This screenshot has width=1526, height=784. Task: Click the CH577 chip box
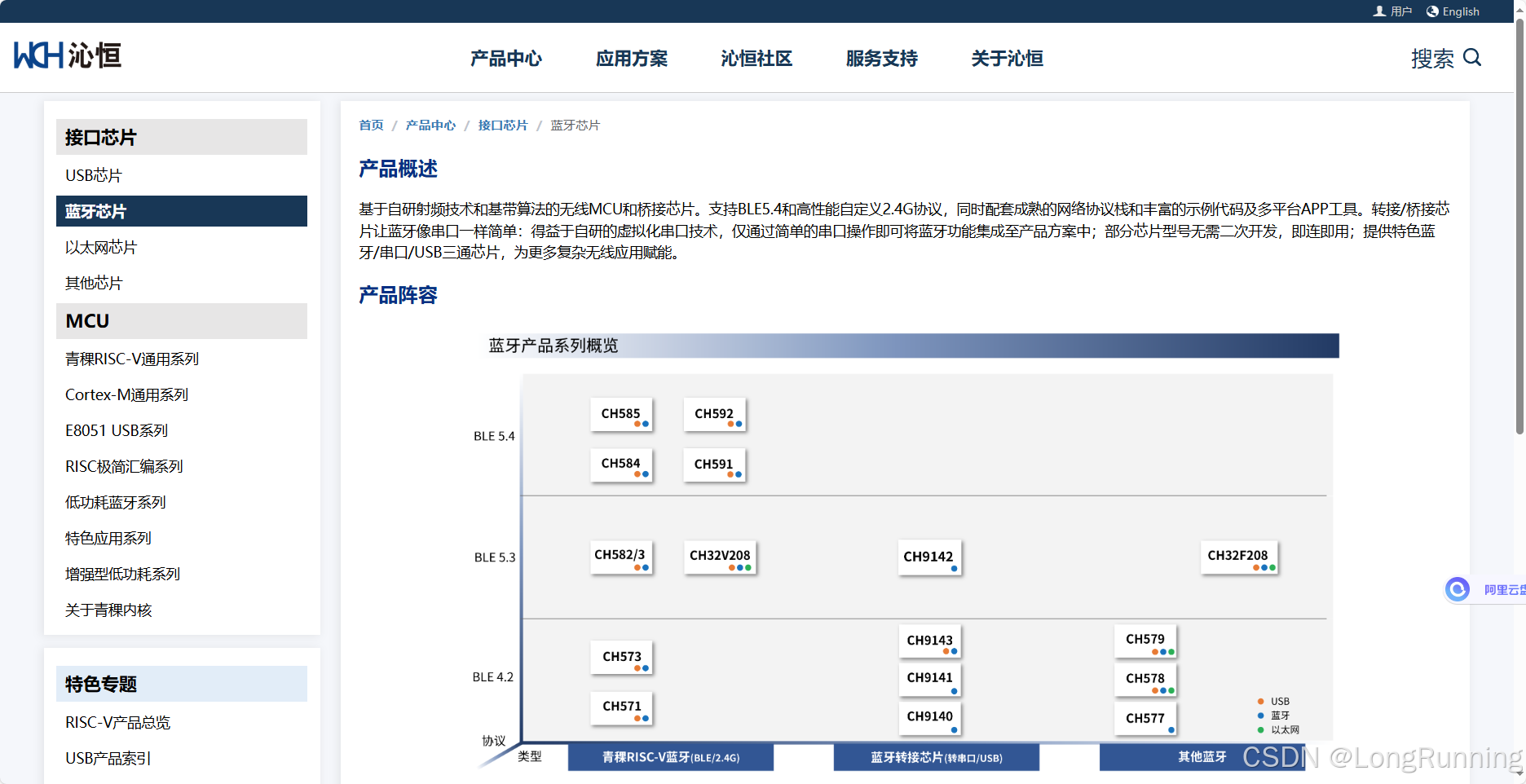(1146, 718)
